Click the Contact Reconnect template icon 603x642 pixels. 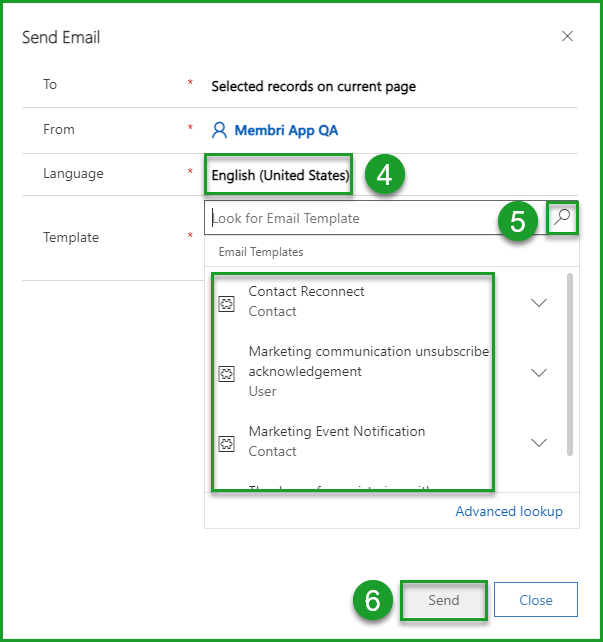226,302
